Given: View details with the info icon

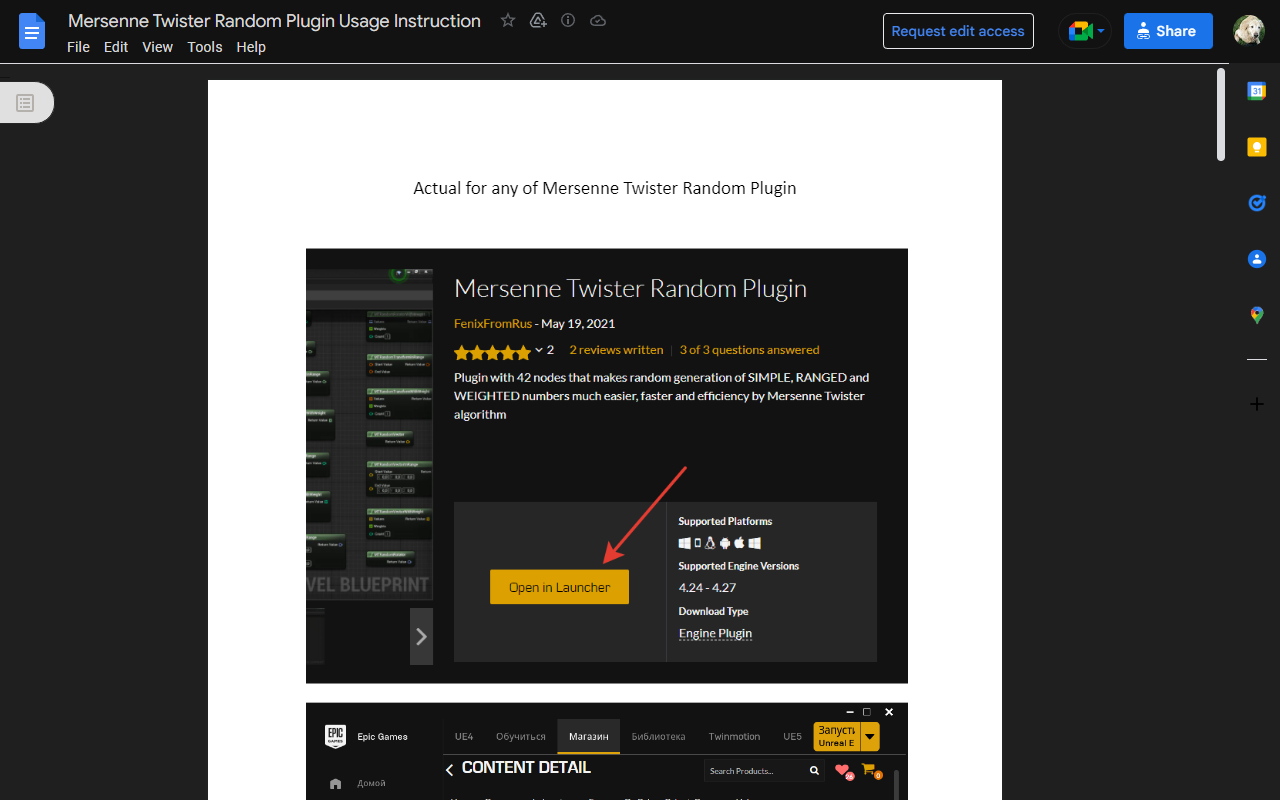Looking at the screenshot, I should click(x=567, y=20).
